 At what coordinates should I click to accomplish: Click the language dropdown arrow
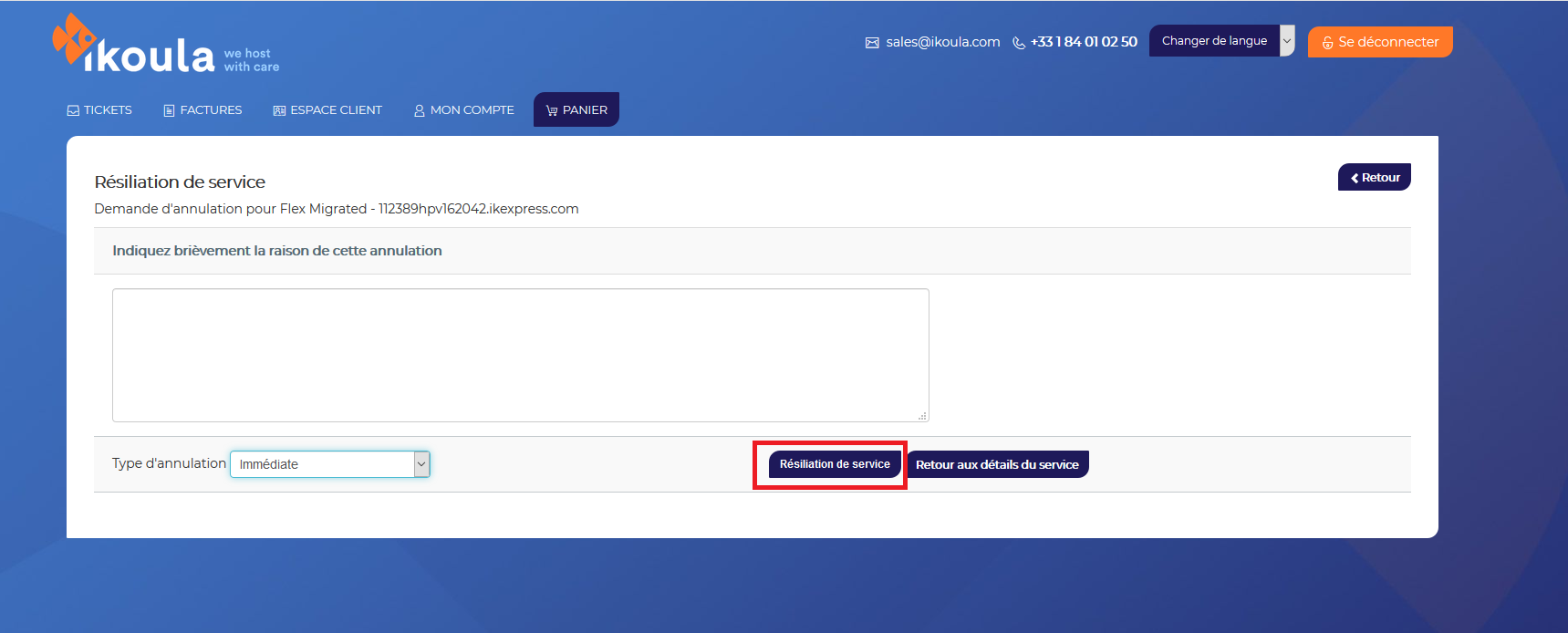pyautogui.click(x=1287, y=41)
